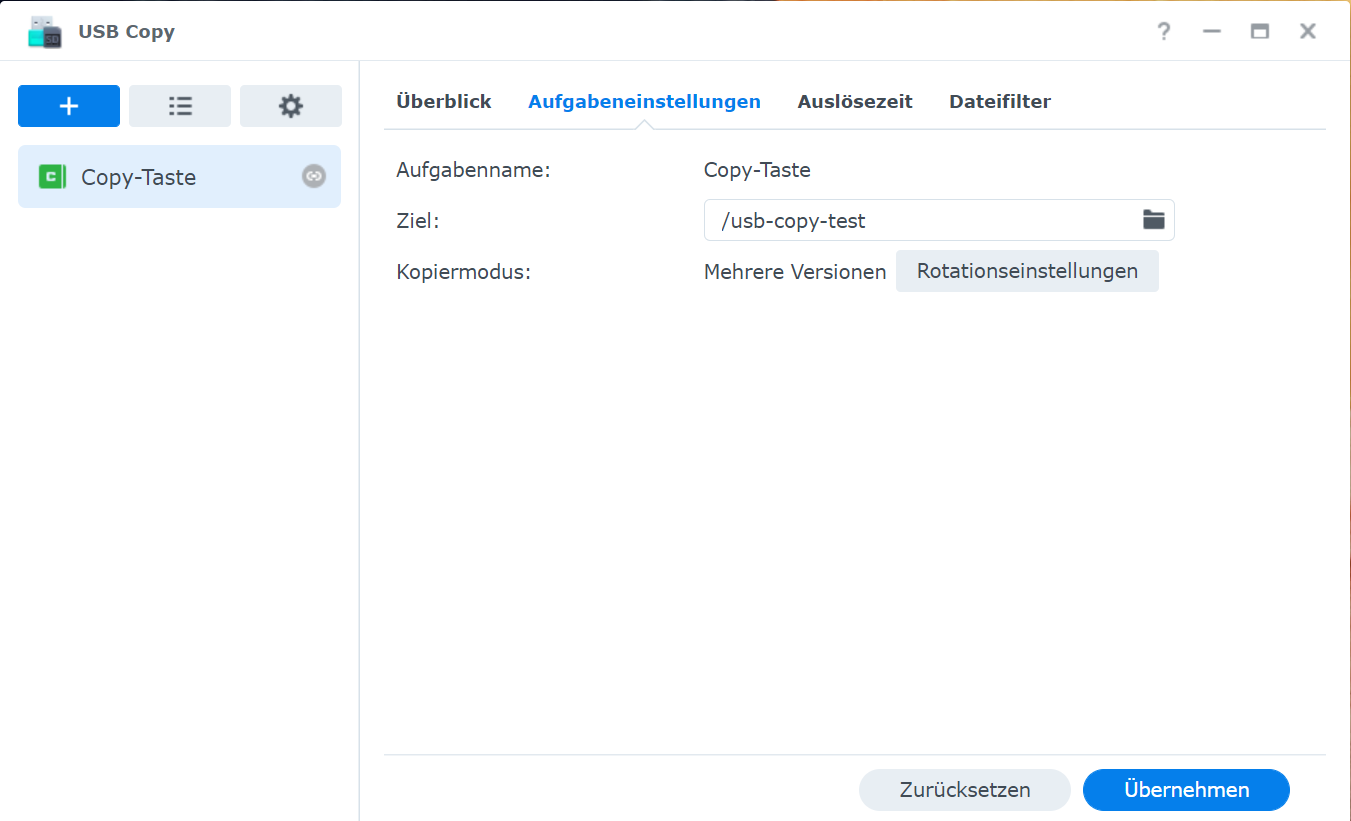Minimize the USB Copy window
This screenshot has width=1351, height=821.
click(1211, 31)
